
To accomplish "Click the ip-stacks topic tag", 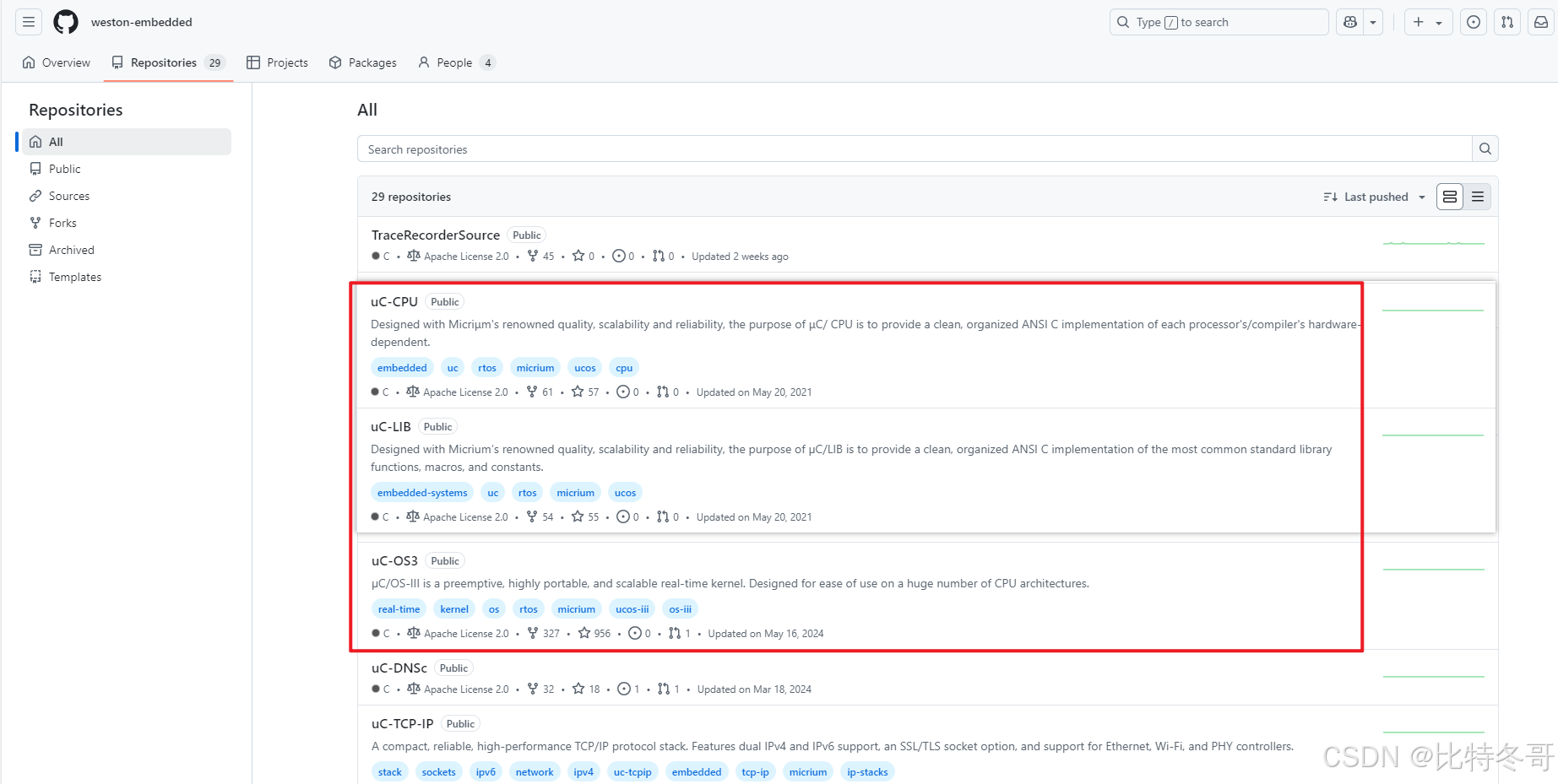I will pyautogui.click(x=867, y=771).
